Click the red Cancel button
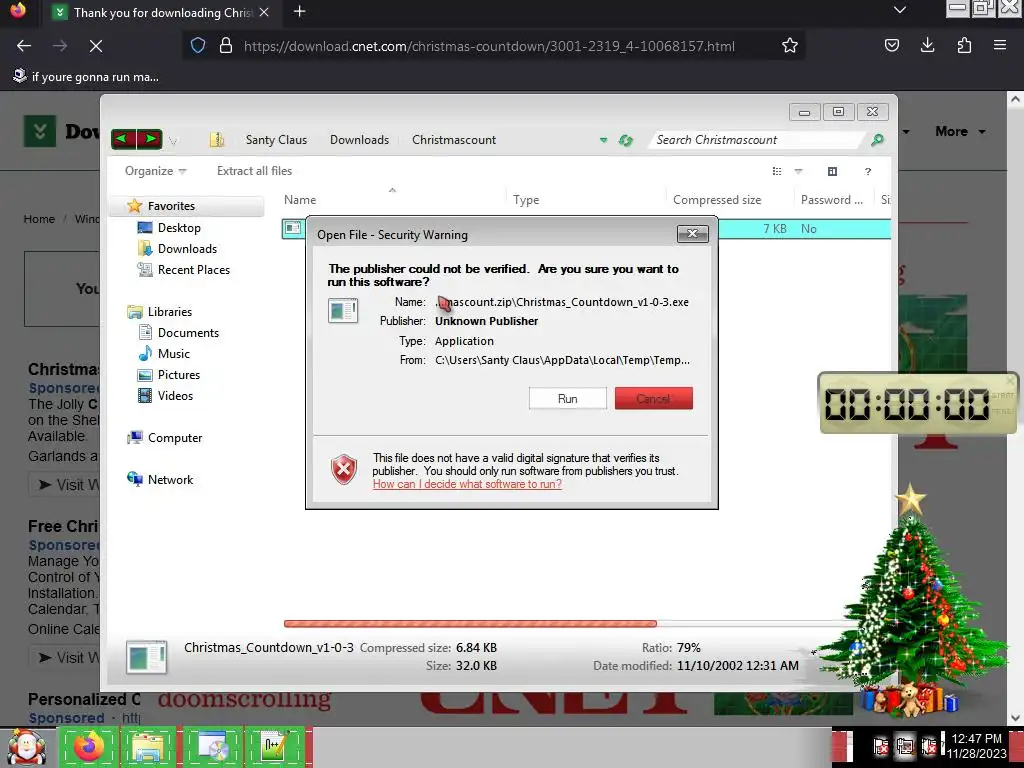 click(x=653, y=398)
